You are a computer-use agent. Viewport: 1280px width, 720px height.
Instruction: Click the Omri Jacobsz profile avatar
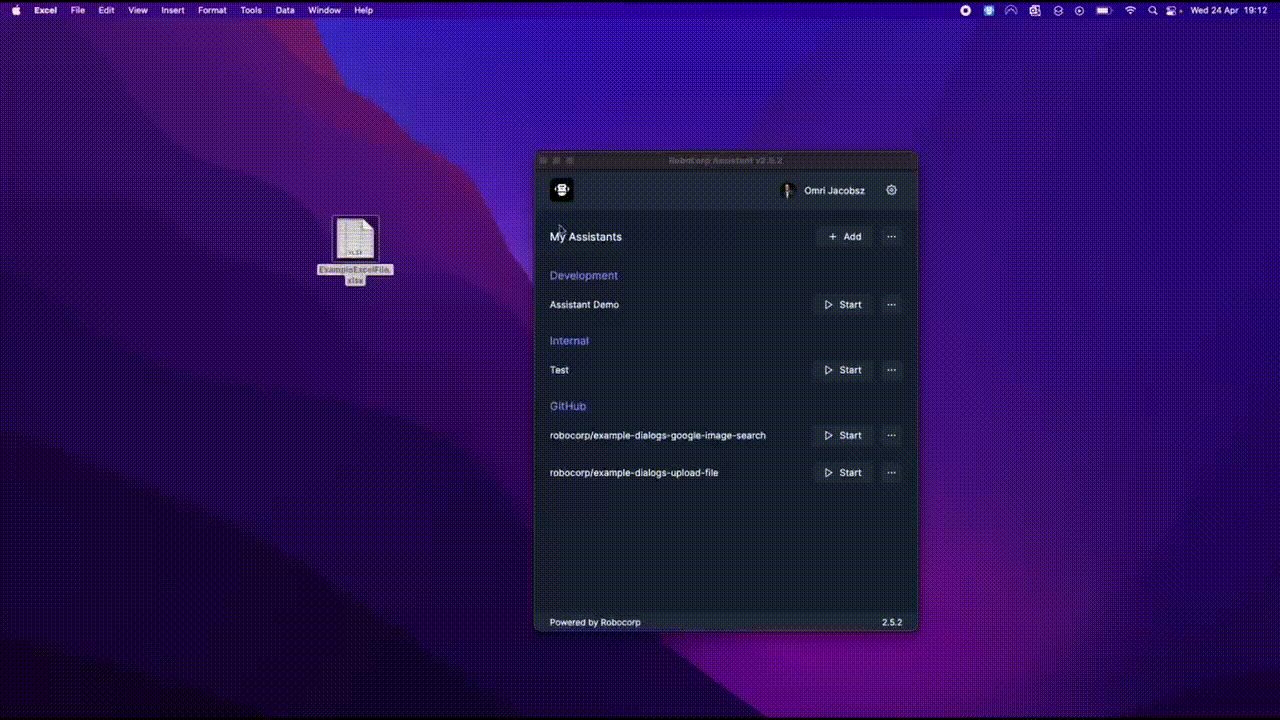788,190
